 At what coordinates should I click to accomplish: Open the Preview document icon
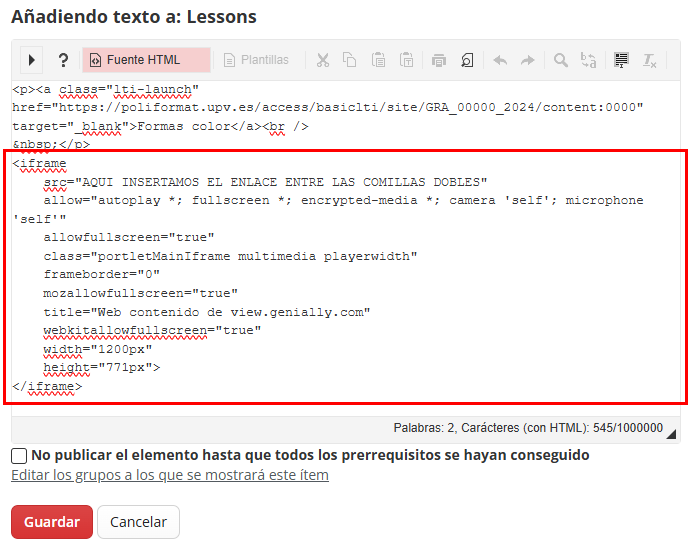(x=467, y=60)
